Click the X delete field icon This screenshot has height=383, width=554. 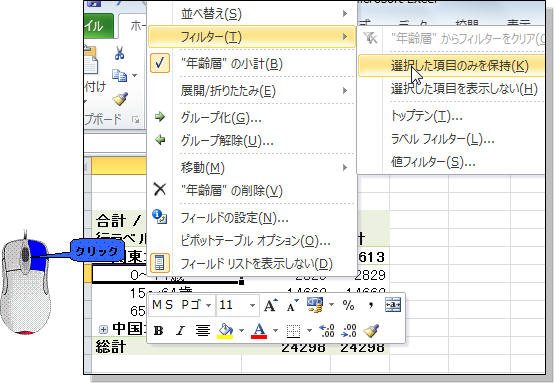coord(160,189)
